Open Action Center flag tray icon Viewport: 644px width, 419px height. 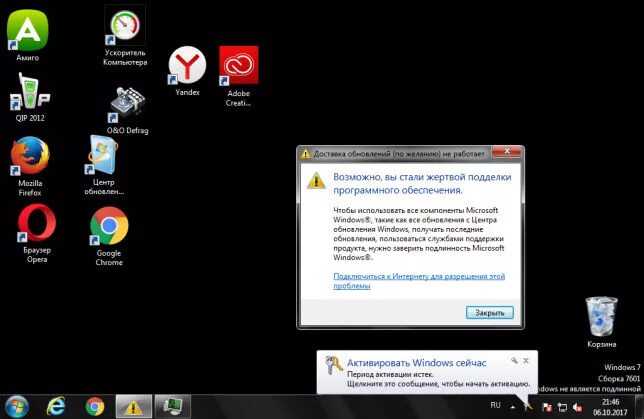pyautogui.click(x=547, y=407)
